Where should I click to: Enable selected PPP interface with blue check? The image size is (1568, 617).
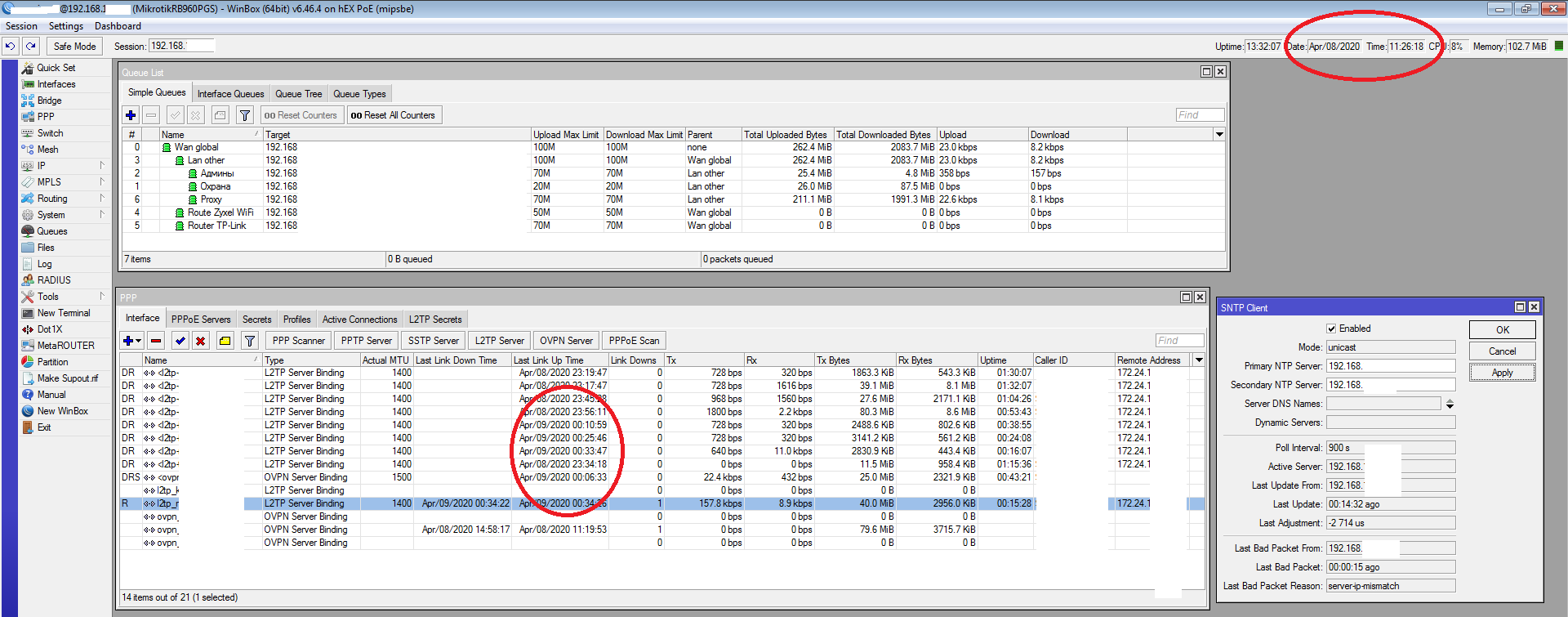(x=180, y=341)
